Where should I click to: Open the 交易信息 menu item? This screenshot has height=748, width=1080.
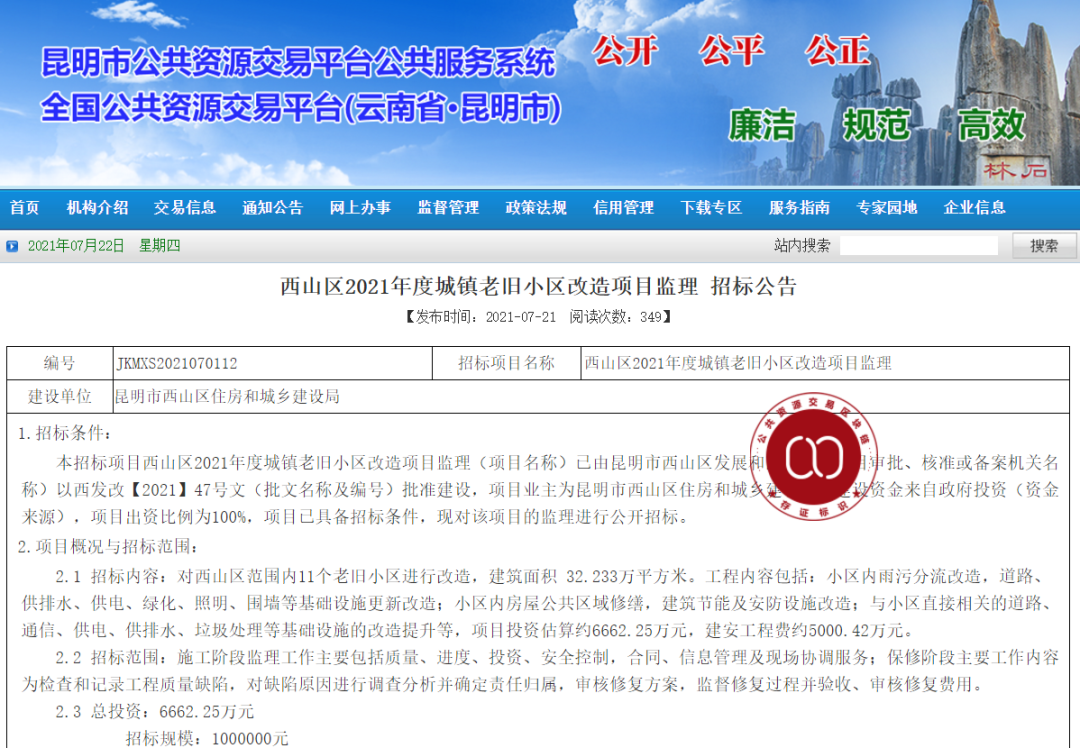point(185,207)
